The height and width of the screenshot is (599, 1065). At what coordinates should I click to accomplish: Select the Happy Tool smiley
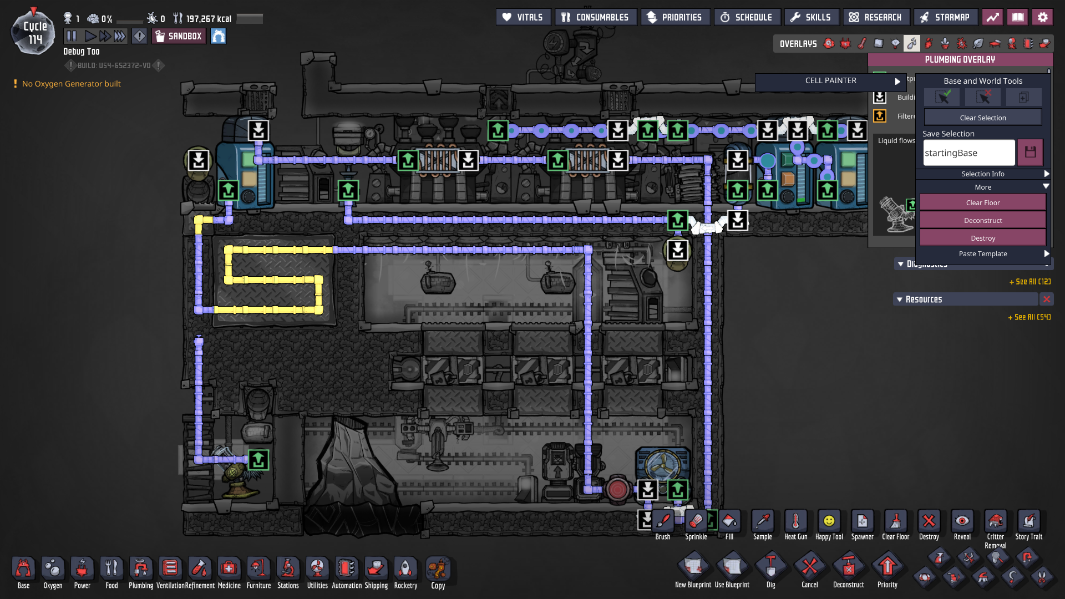pos(829,522)
